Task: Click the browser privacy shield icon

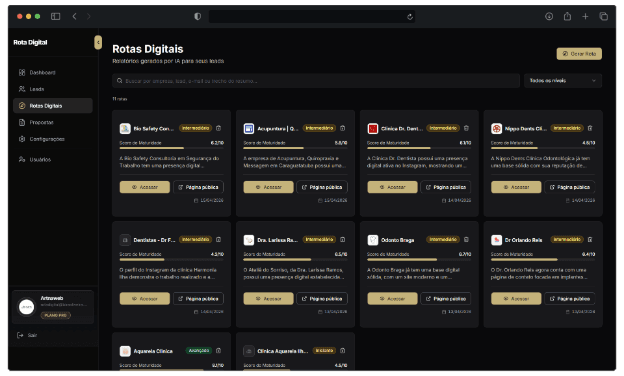Action: click(x=197, y=16)
